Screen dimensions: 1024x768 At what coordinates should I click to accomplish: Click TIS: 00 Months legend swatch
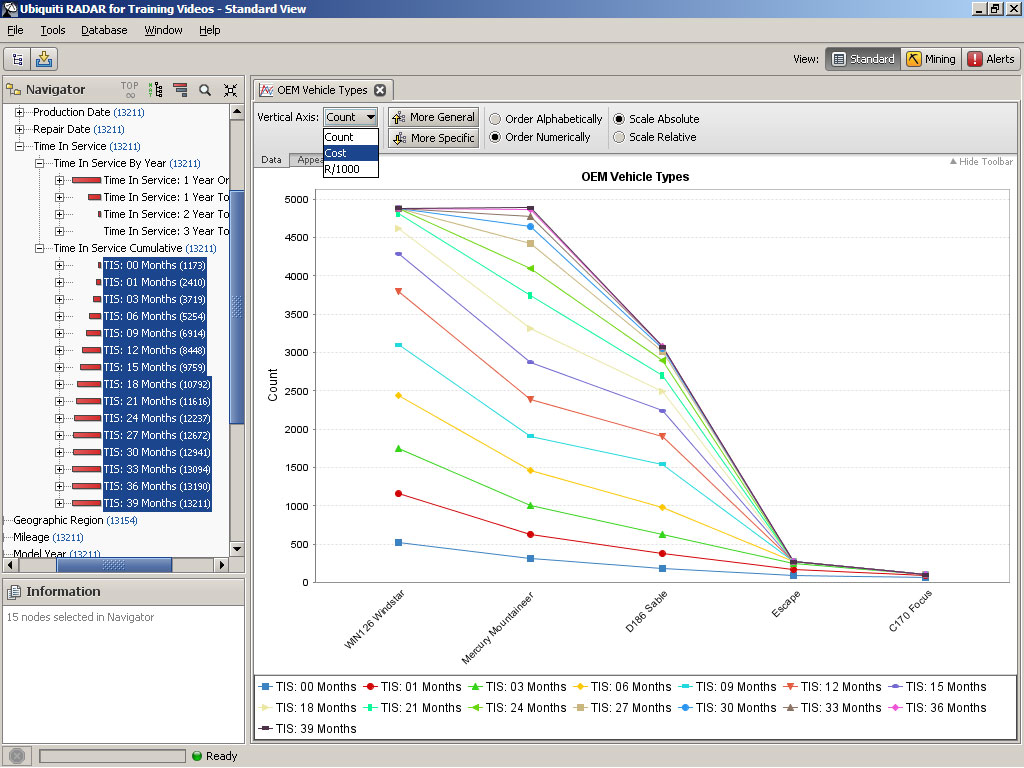click(x=265, y=687)
